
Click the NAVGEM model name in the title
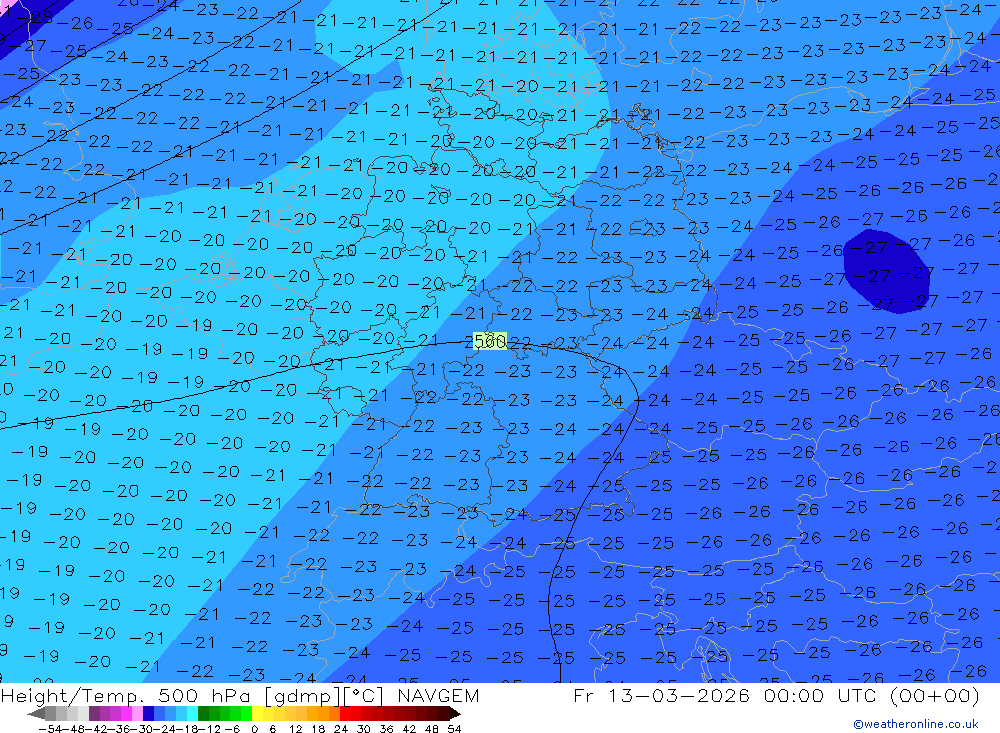[438, 695]
